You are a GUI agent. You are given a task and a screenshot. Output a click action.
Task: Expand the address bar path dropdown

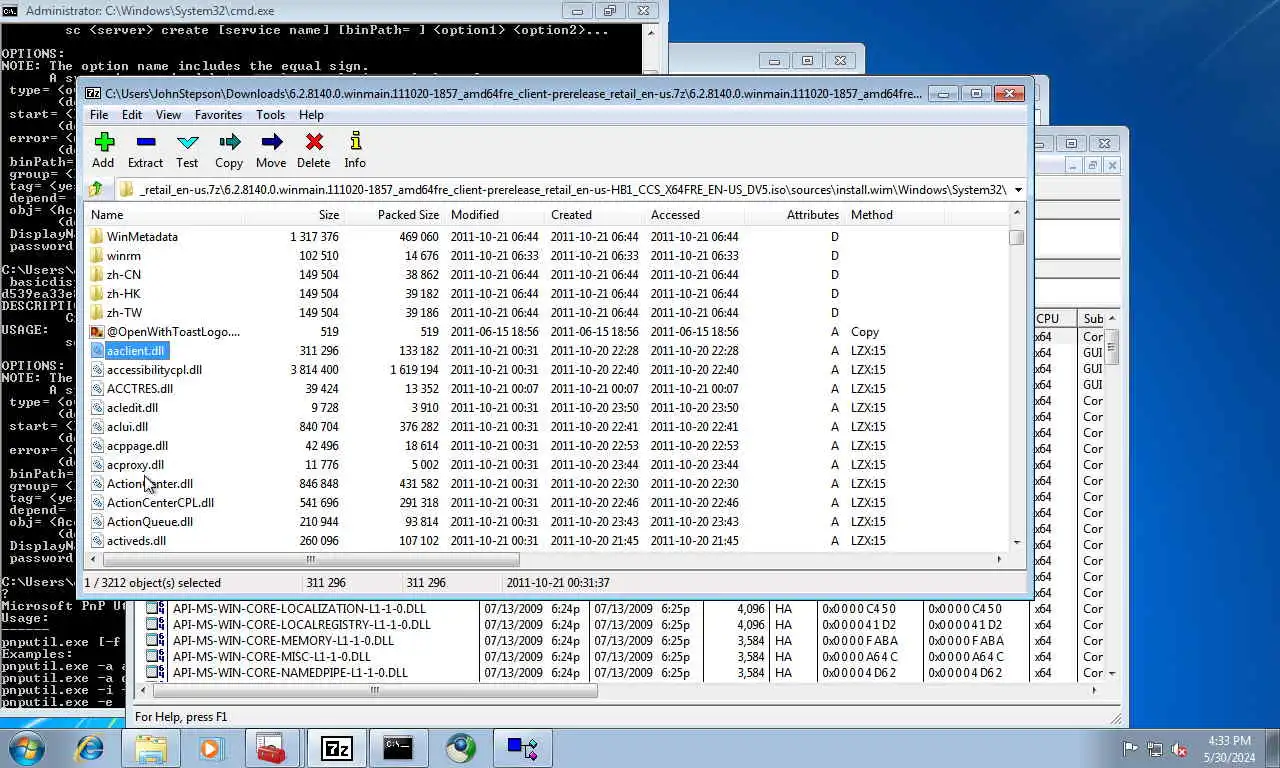(1018, 190)
